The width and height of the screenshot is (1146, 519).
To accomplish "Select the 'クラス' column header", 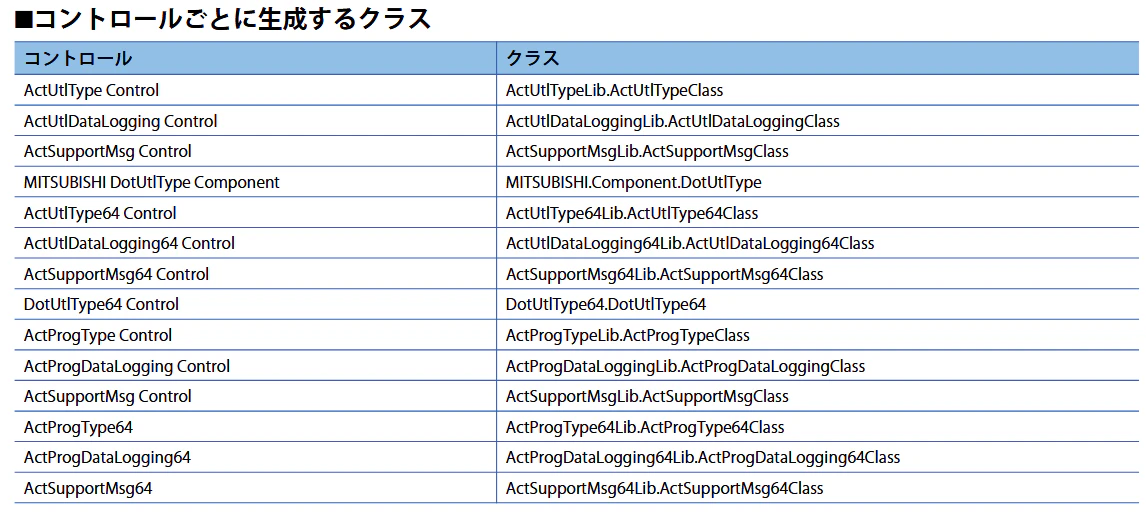I will click(x=818, y=58).
